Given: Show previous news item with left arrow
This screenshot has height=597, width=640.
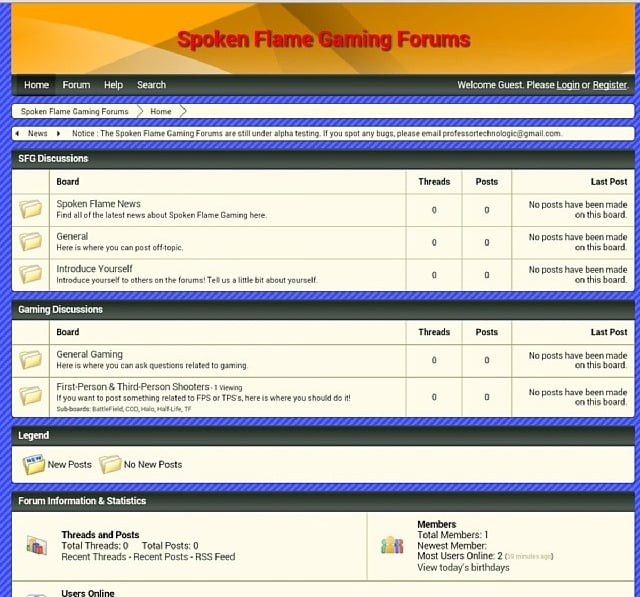Looking at the screenshot, I should (x=17, y=133).
